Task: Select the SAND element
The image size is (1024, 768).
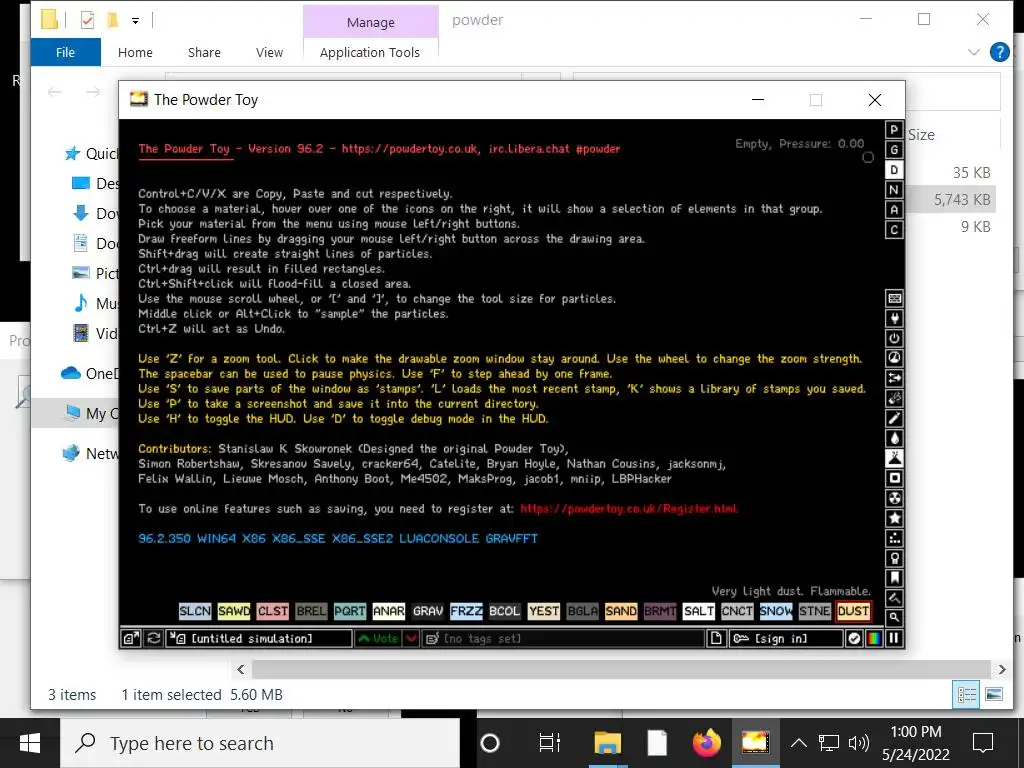Action: (x=620, y=611)
